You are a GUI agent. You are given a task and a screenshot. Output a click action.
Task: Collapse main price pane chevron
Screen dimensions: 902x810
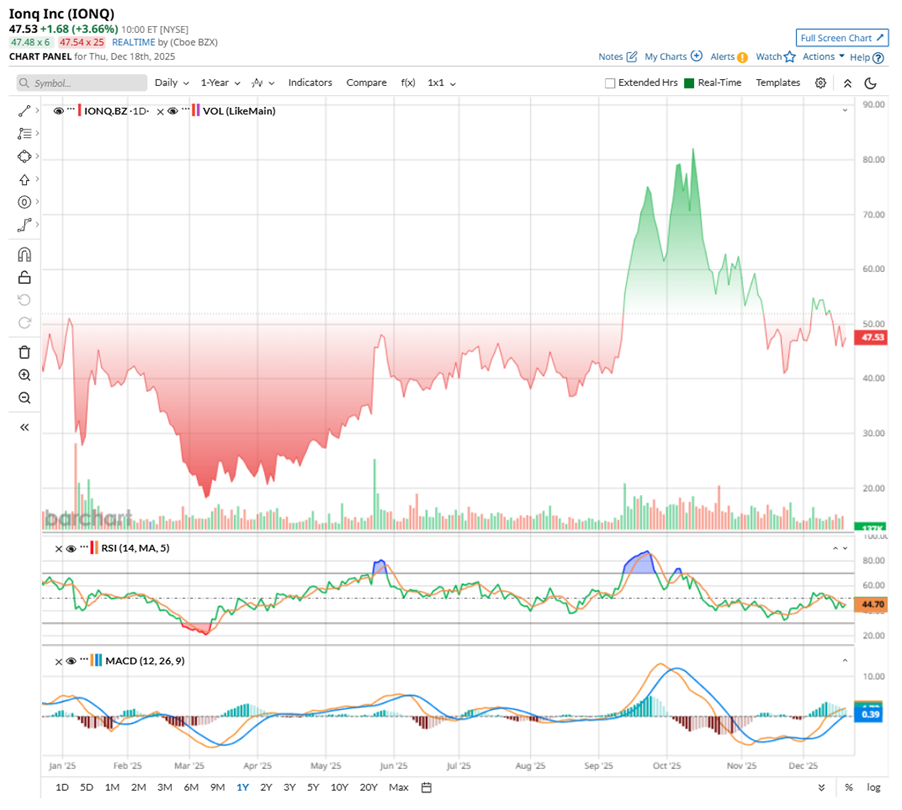(x=844, y=110)
